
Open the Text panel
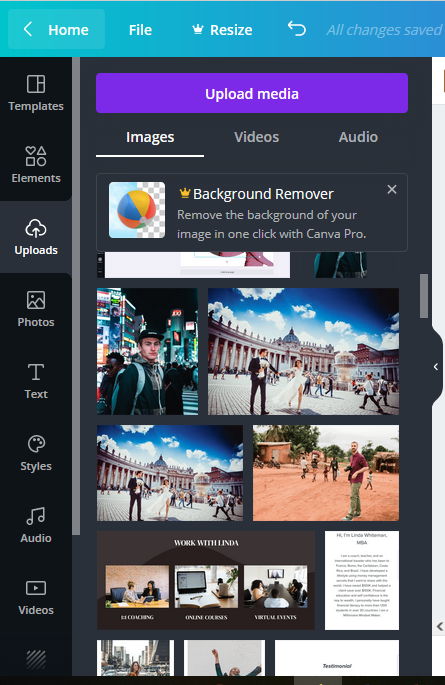click(36, 381)
